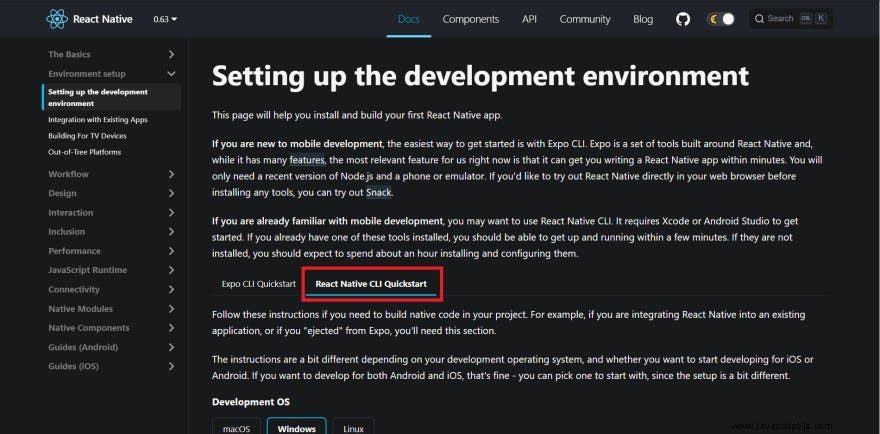Select React Native CLI Quickstart tab
This screenshot has height=434, width=880.
click(x=370, y=284)
